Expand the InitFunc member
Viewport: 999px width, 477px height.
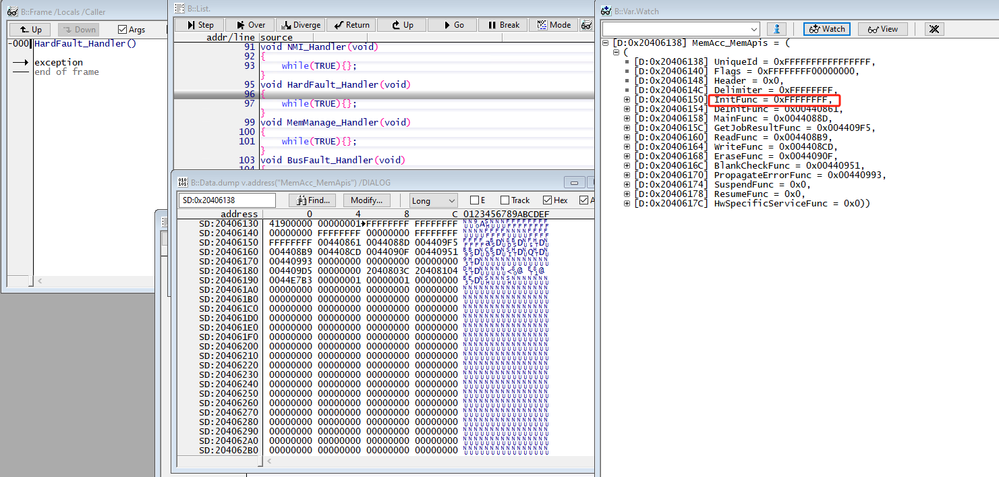(627, 100)
